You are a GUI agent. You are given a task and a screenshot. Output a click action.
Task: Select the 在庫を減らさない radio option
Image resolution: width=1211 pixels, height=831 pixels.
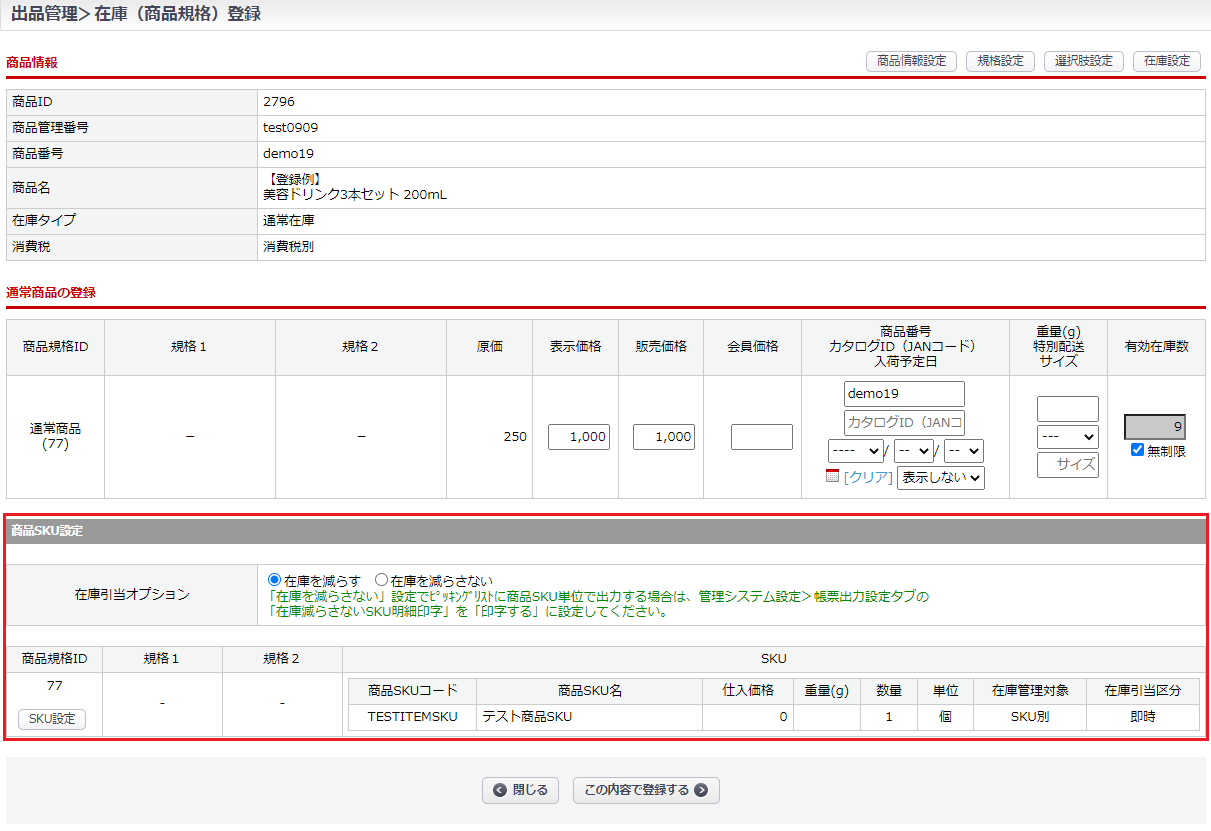click(x=381, y=580)
